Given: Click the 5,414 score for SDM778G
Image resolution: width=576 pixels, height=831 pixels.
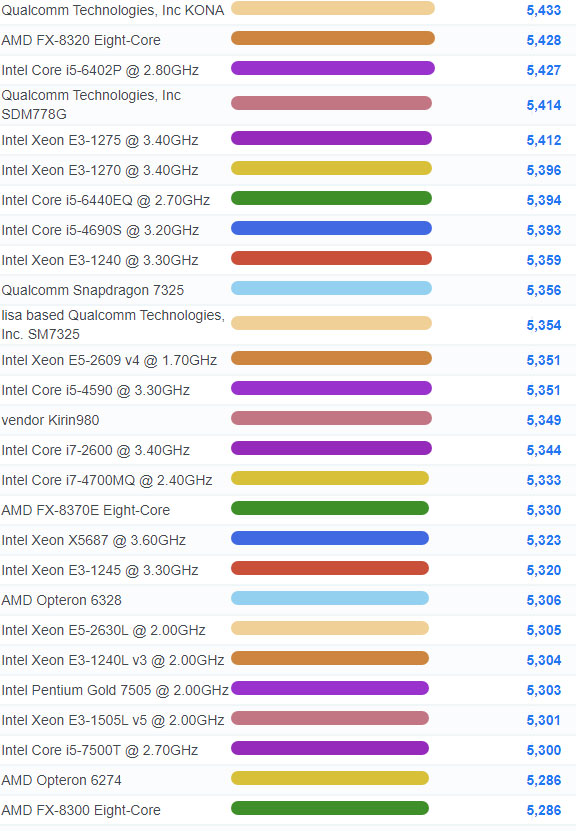Looking at the screenshot, I should click(x=544, y=105).
